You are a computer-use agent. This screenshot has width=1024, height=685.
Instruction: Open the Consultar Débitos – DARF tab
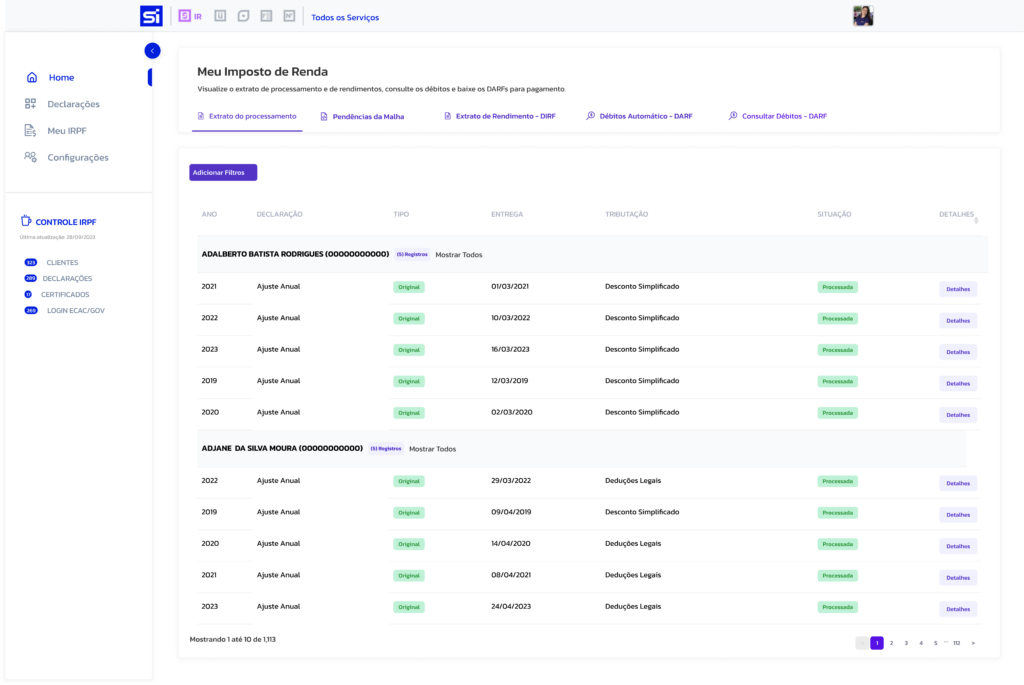(778, 116)
